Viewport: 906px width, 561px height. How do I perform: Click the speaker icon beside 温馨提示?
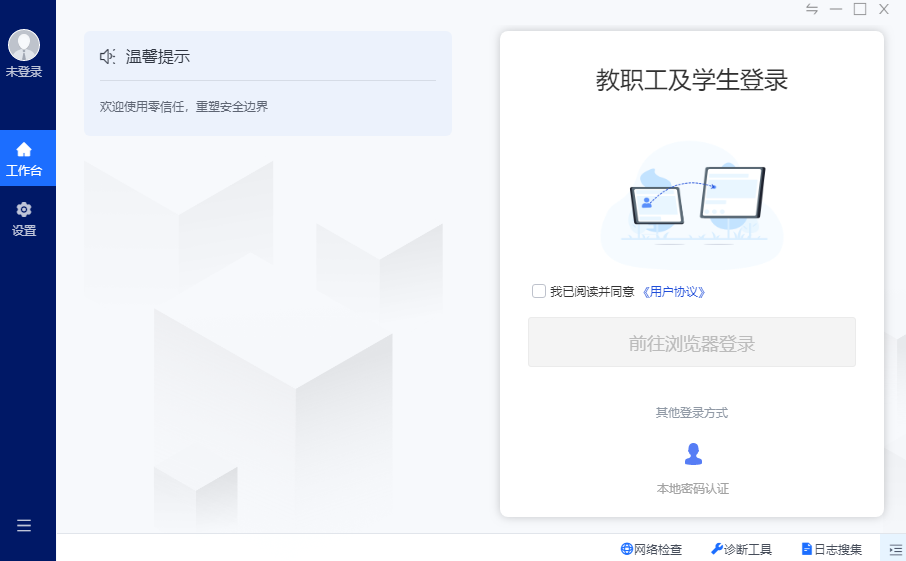[107, 57]
